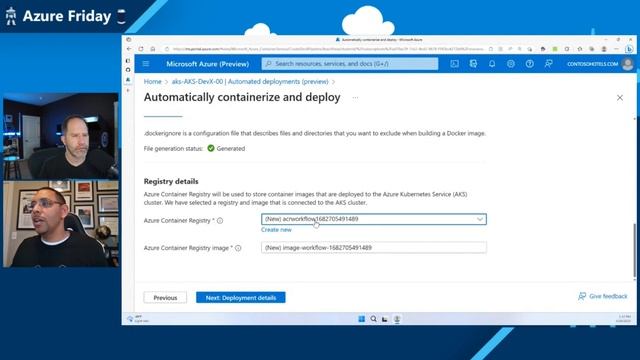Go back with the Previous button

[x=165, y=298]
